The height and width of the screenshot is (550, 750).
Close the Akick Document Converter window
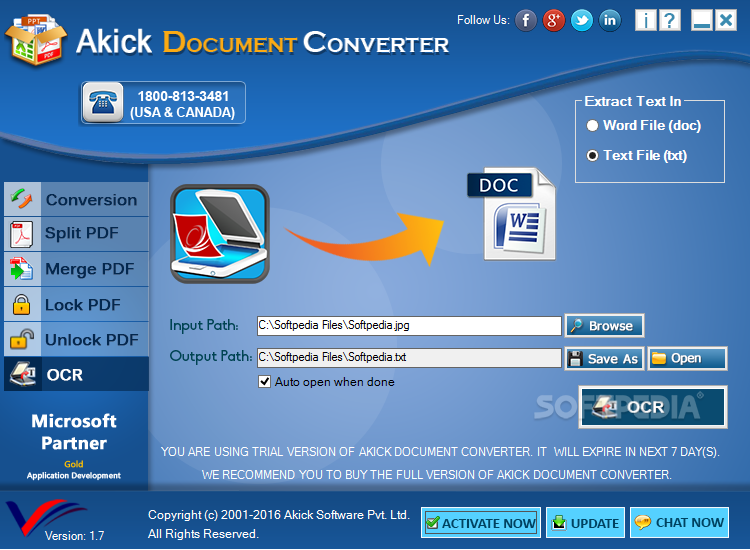point(726,21)
